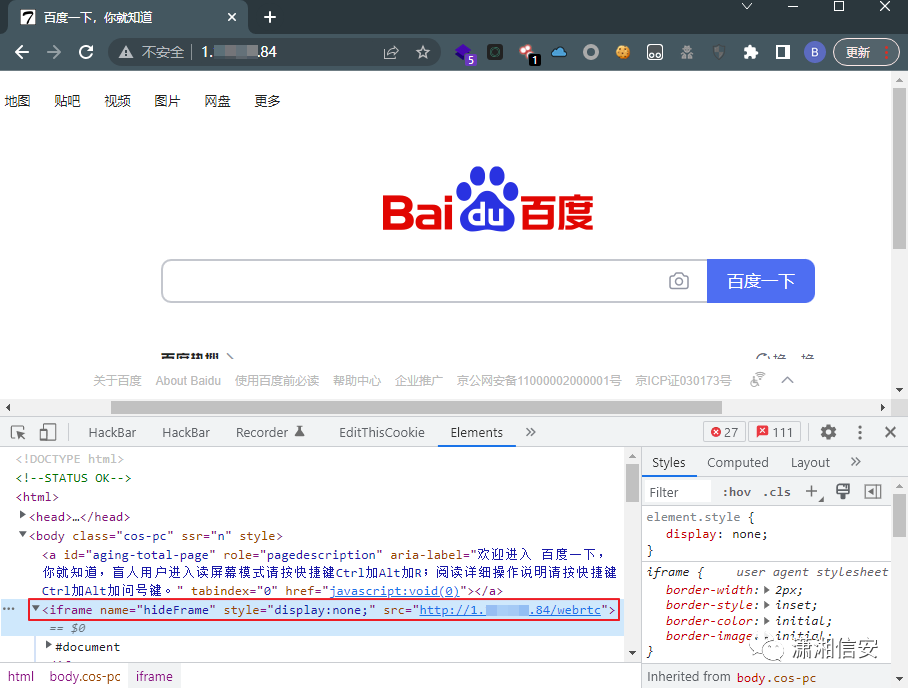Switch to the Recorder tab

coord(270,433)
